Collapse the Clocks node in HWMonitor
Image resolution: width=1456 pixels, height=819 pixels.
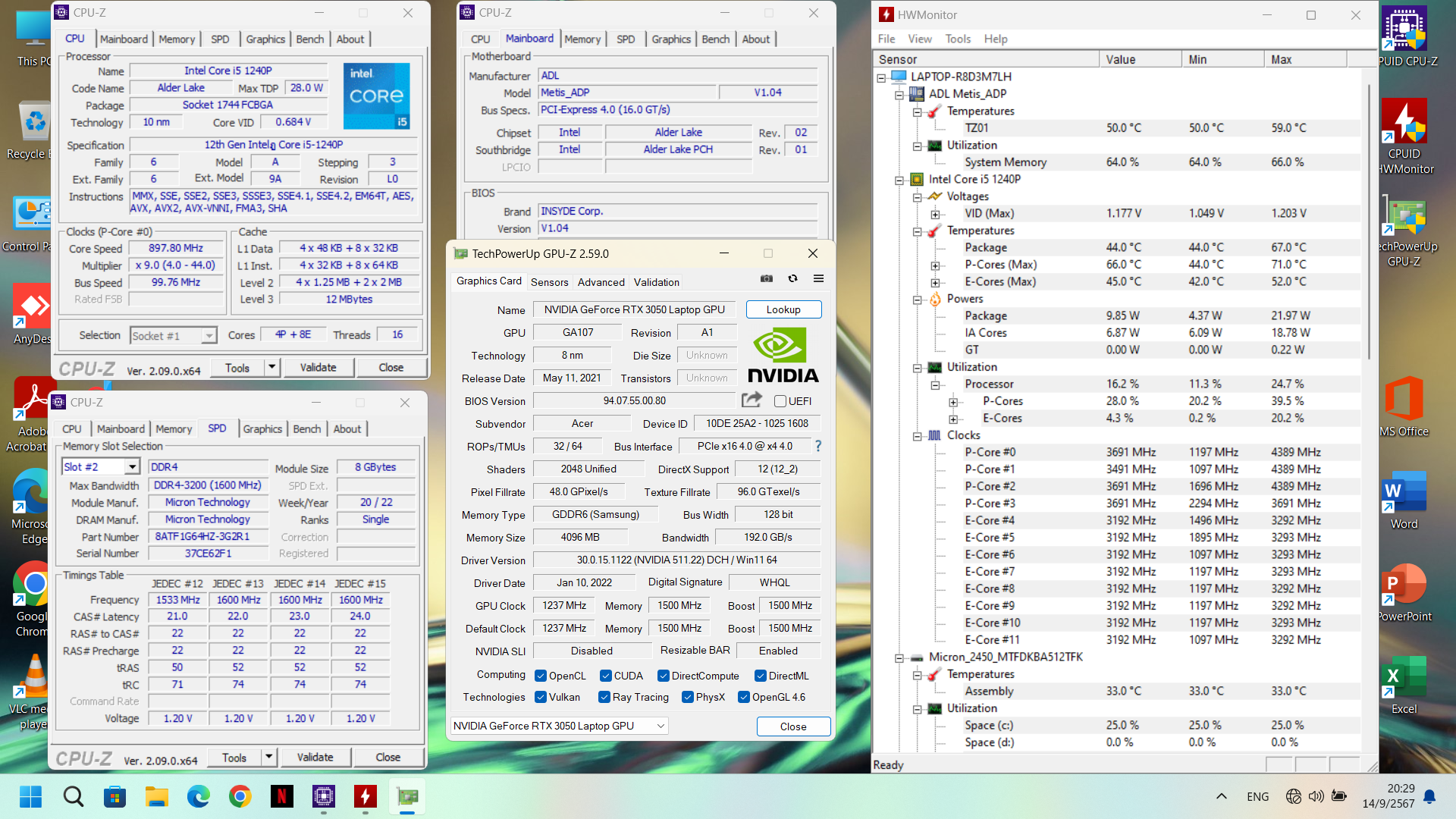(x=918, y=436)
